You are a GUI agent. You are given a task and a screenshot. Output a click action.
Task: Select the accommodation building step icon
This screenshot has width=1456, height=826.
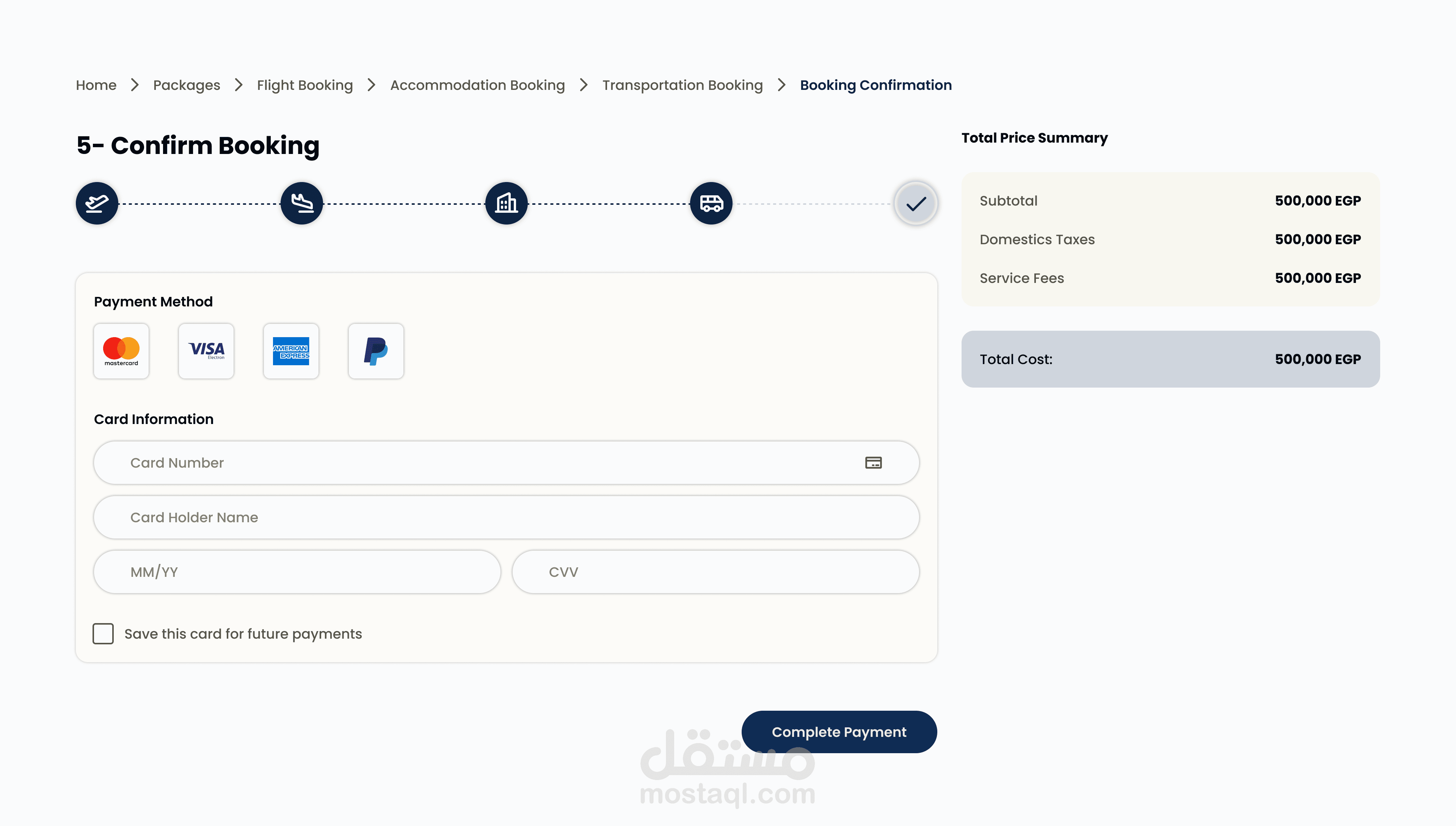click(507, 203)
